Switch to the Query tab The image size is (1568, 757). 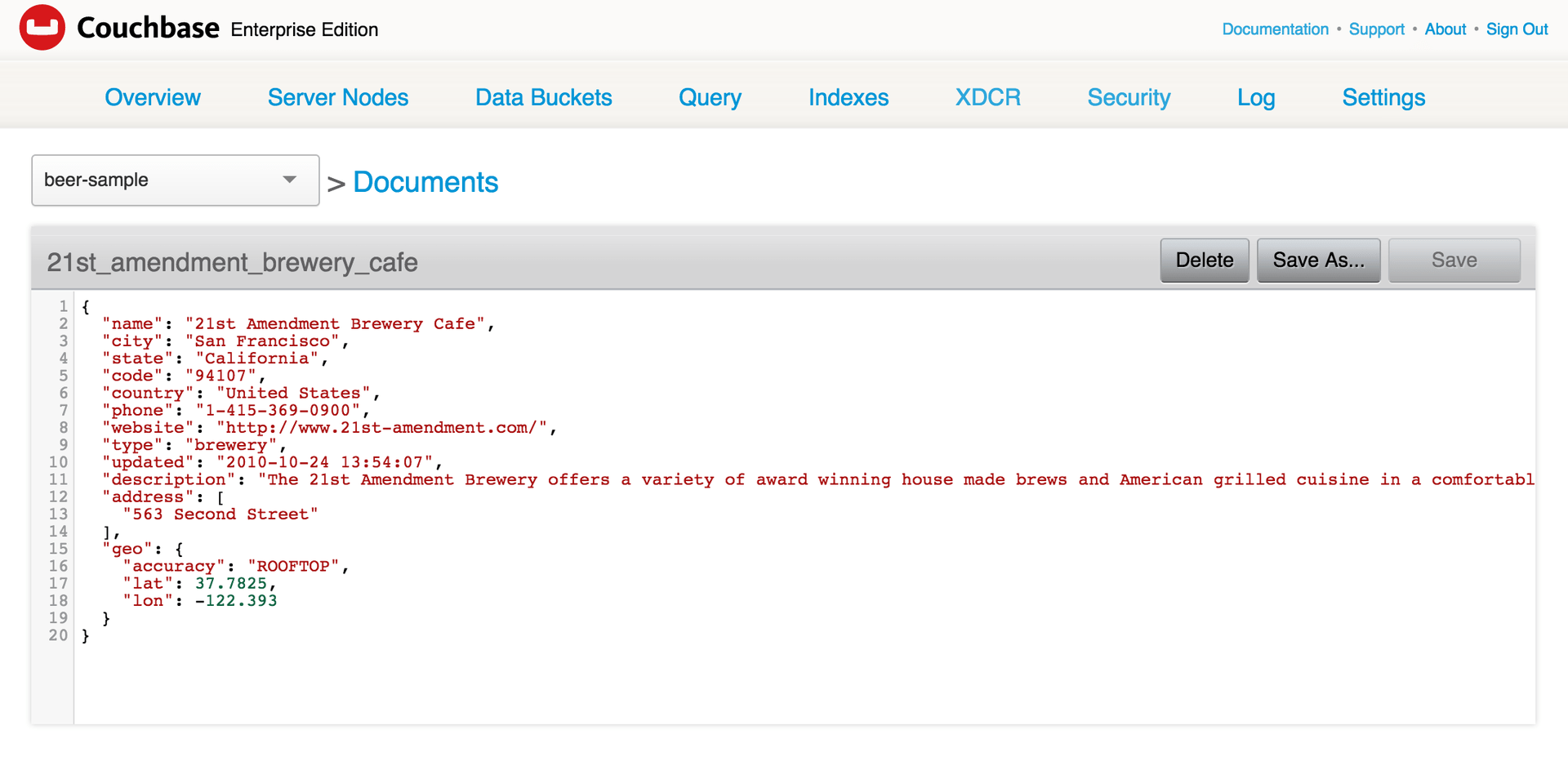point(709,97)
